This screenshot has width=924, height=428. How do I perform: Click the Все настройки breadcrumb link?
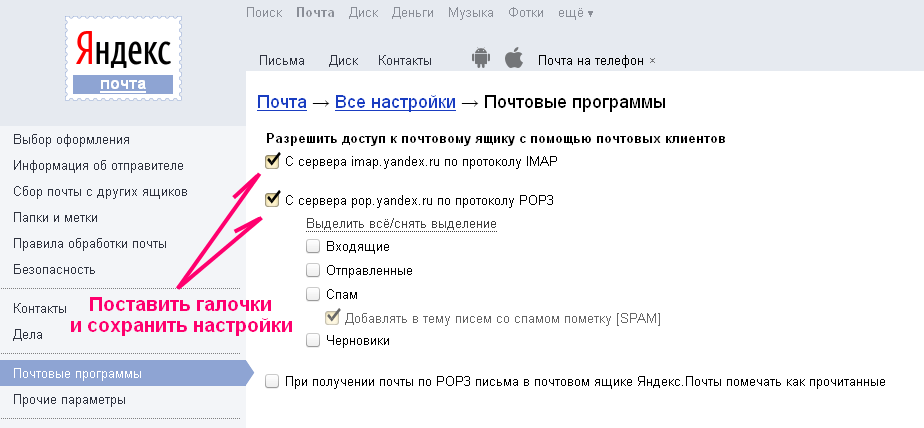pyautogui.click(x=395, y=102)
